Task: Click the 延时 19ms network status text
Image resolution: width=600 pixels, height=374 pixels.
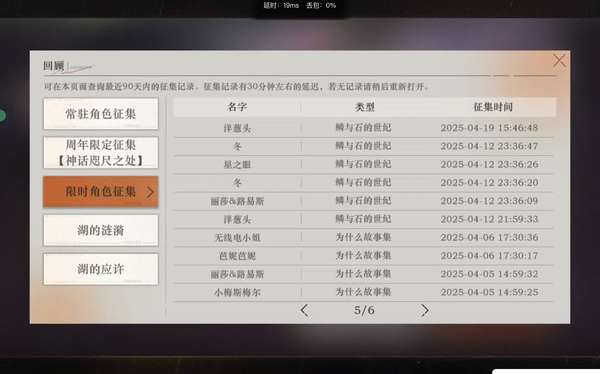Action: [281, 5]
